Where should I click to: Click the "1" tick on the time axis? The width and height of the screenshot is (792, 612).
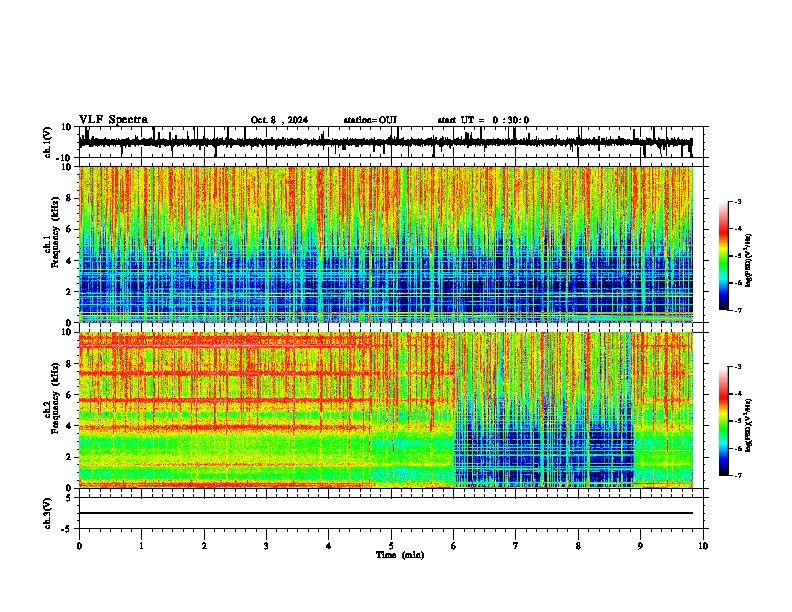click(141, 546)
